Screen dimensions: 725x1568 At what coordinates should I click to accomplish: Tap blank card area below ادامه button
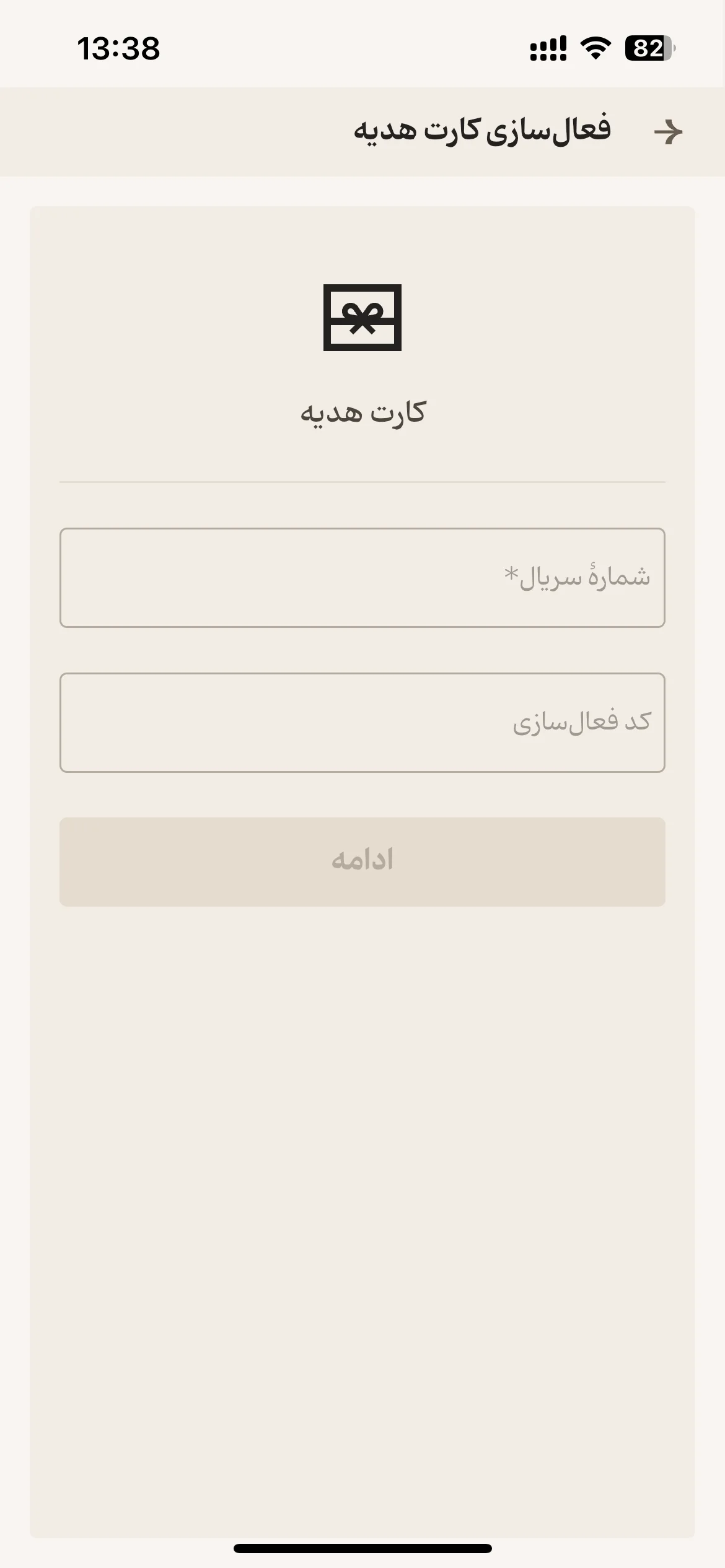[362, 1208]
